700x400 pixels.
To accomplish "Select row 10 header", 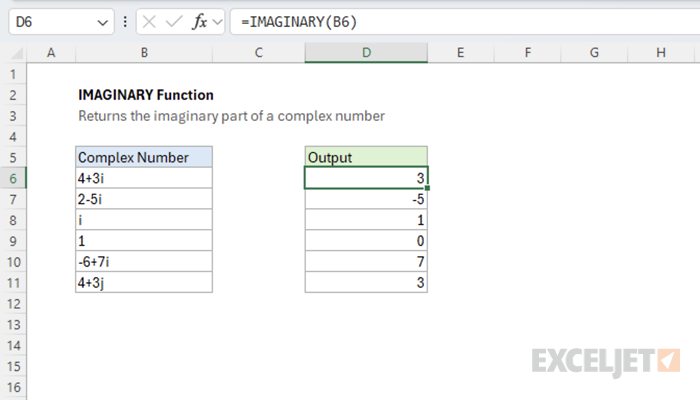I will [13, 262].
